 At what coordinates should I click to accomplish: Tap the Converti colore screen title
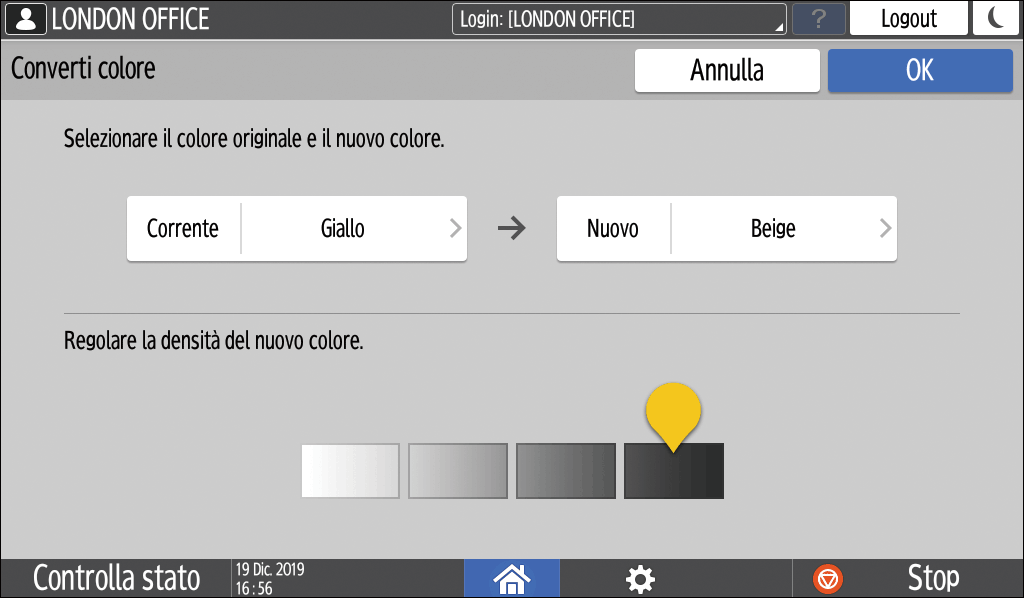(82, 70)
